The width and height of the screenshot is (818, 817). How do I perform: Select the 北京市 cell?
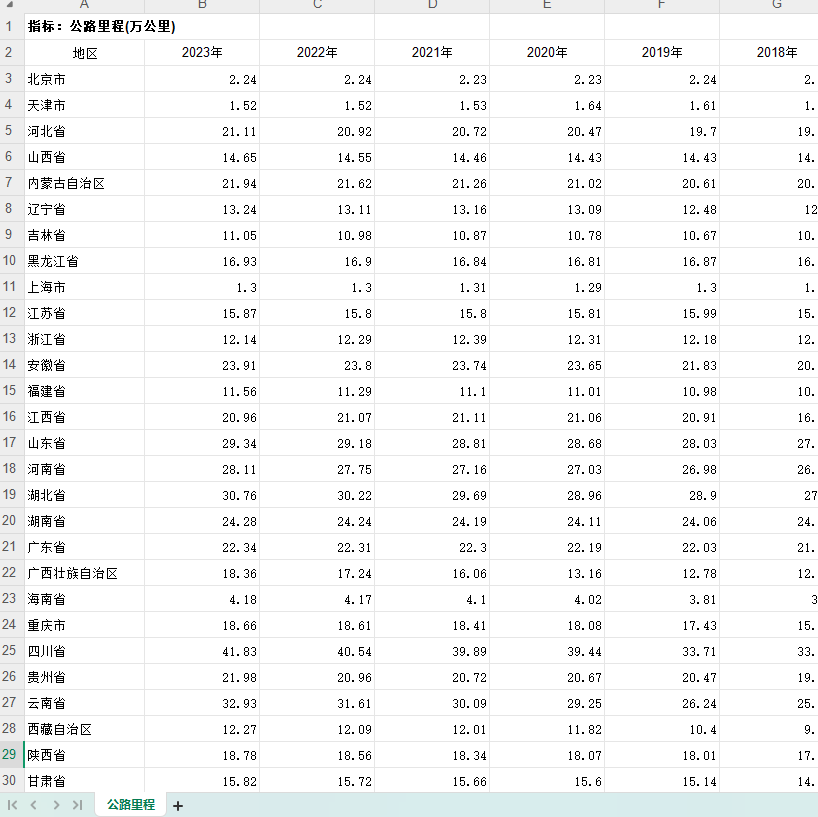click(x=85, y=79)
